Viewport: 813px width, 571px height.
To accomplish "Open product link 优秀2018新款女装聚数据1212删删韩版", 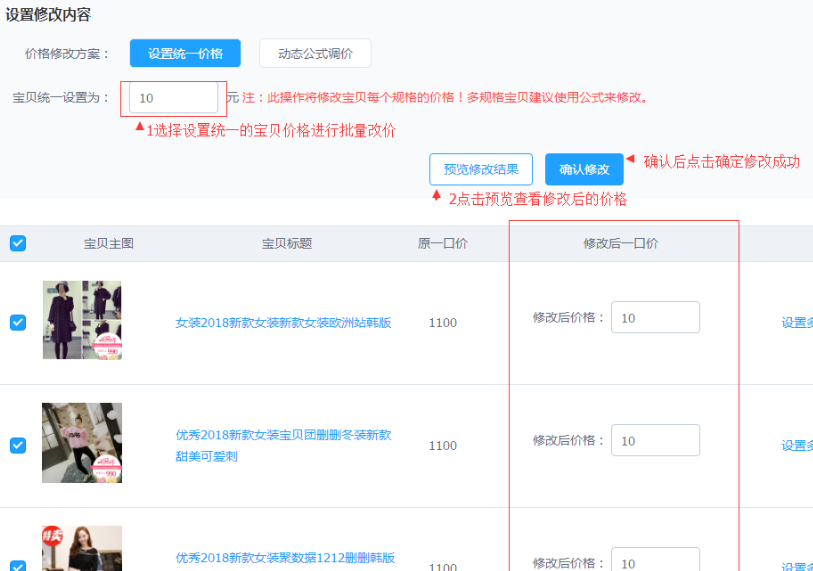I will point(285,558).
